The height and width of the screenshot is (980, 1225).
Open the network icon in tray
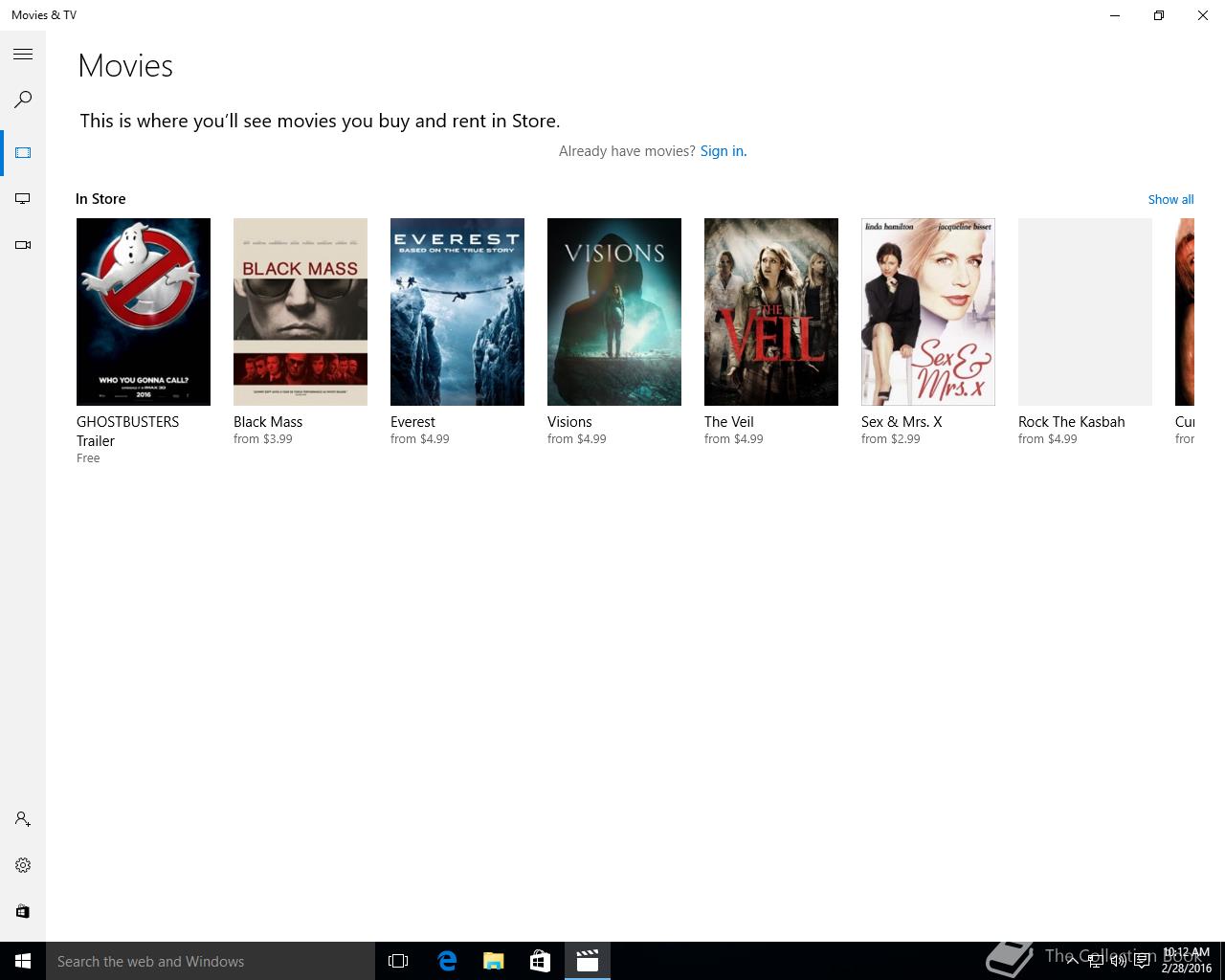click(x=1096, y=961)
